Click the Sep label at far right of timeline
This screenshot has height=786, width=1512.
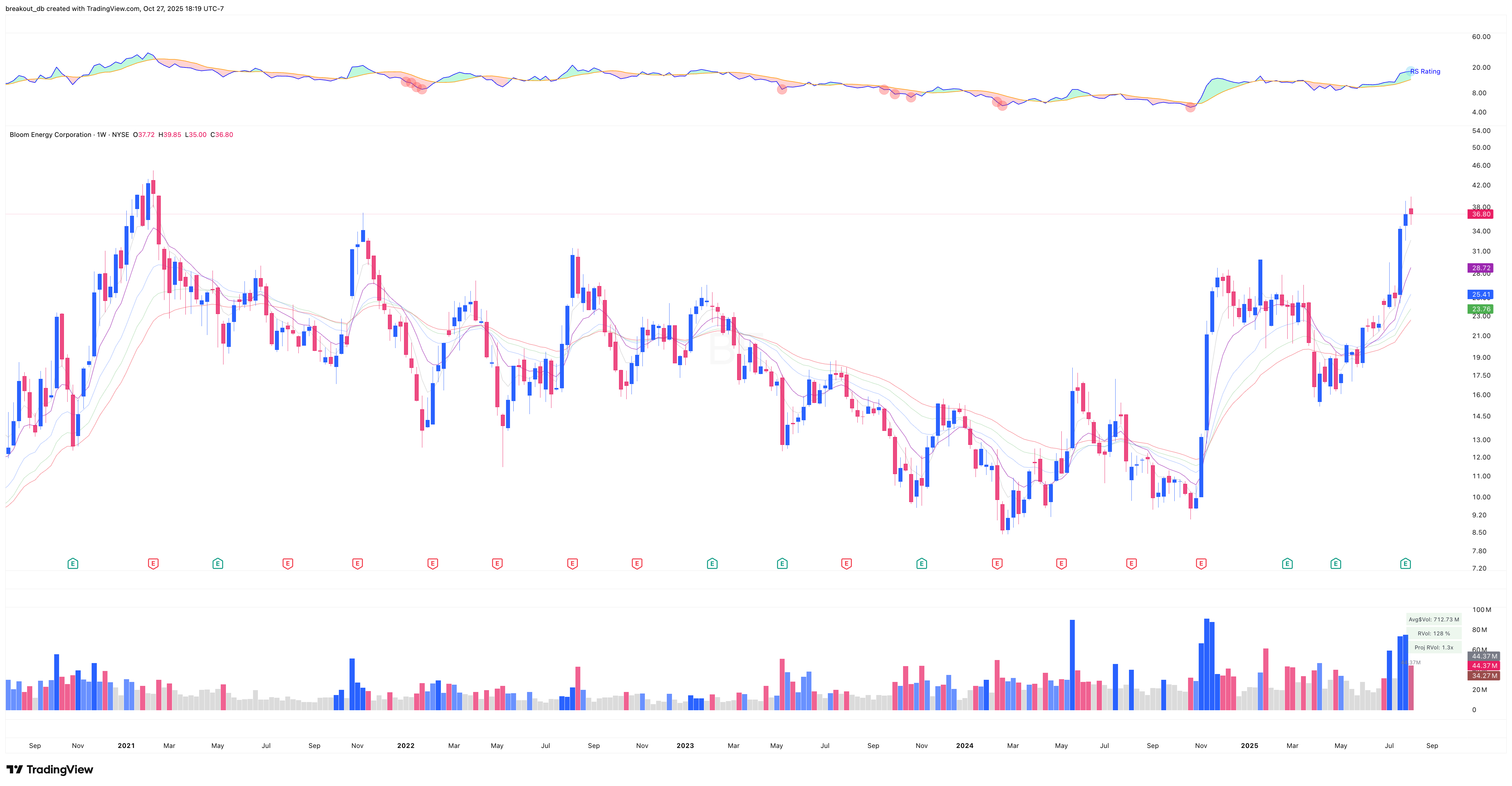(x=1432, y=746)
